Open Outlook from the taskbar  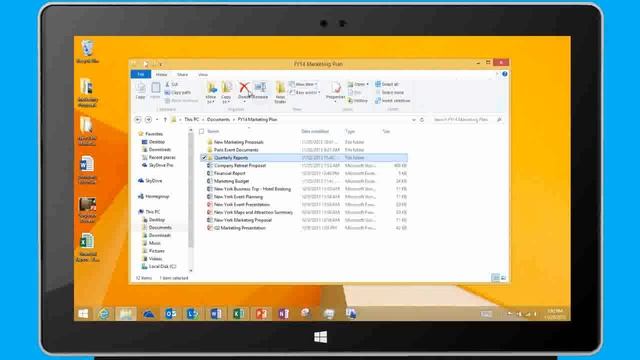tap(171, 313)
